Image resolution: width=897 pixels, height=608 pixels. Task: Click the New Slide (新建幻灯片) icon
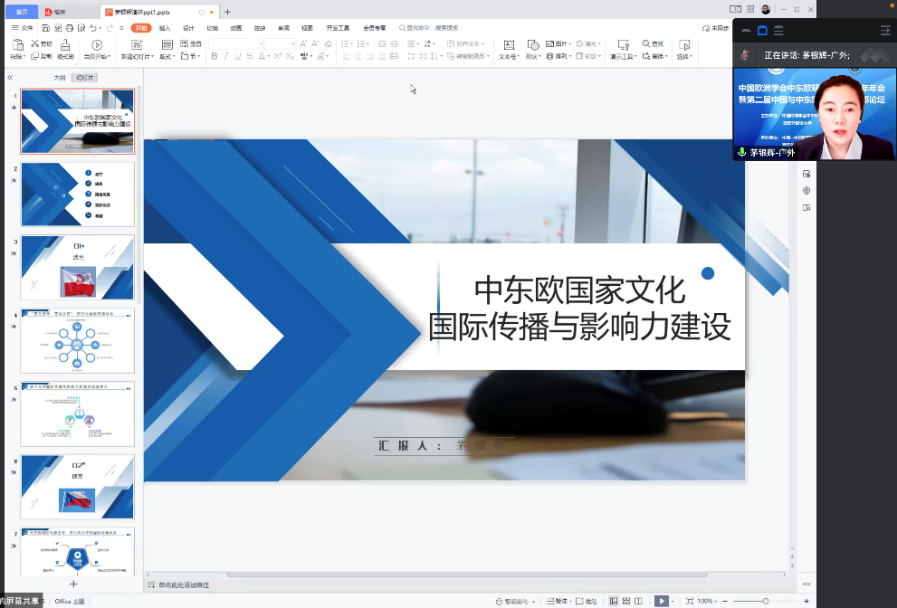pos(136,46)
